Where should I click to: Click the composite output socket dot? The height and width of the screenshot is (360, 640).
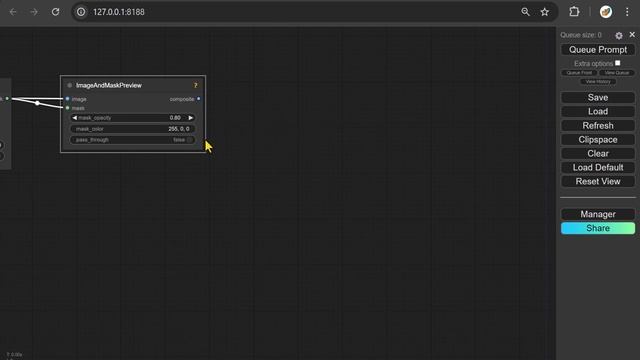[198, 99]
